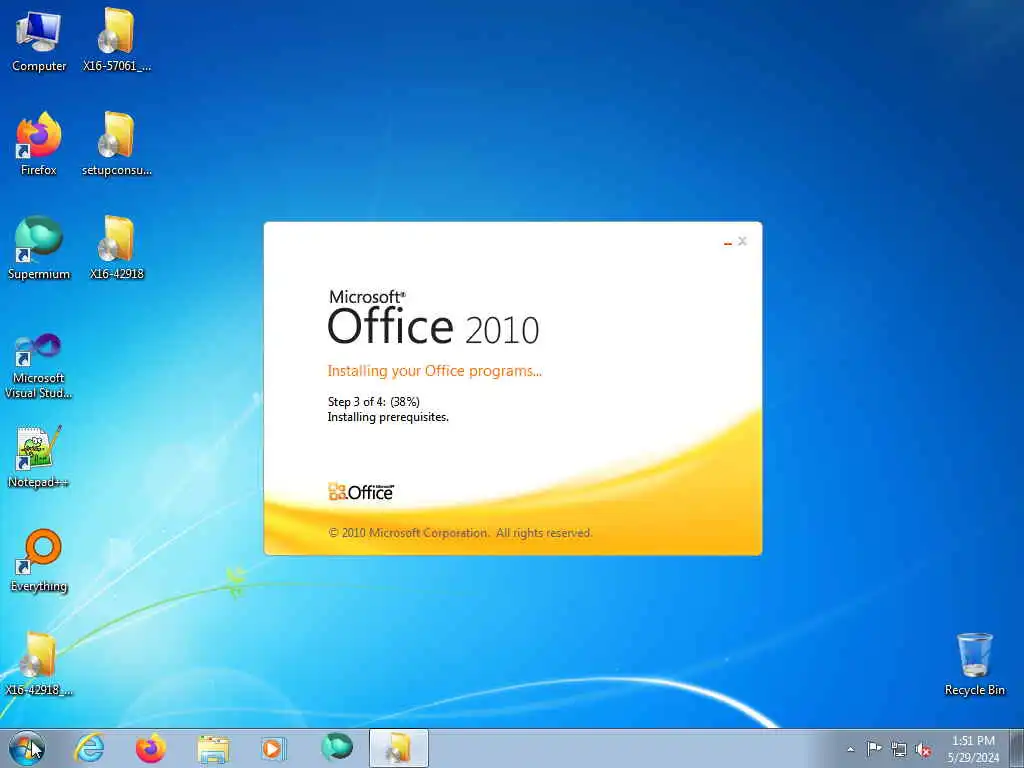Launch Firefox from the desktop shortcut
Screen dimensions: 1024x768
click(39, 144)
